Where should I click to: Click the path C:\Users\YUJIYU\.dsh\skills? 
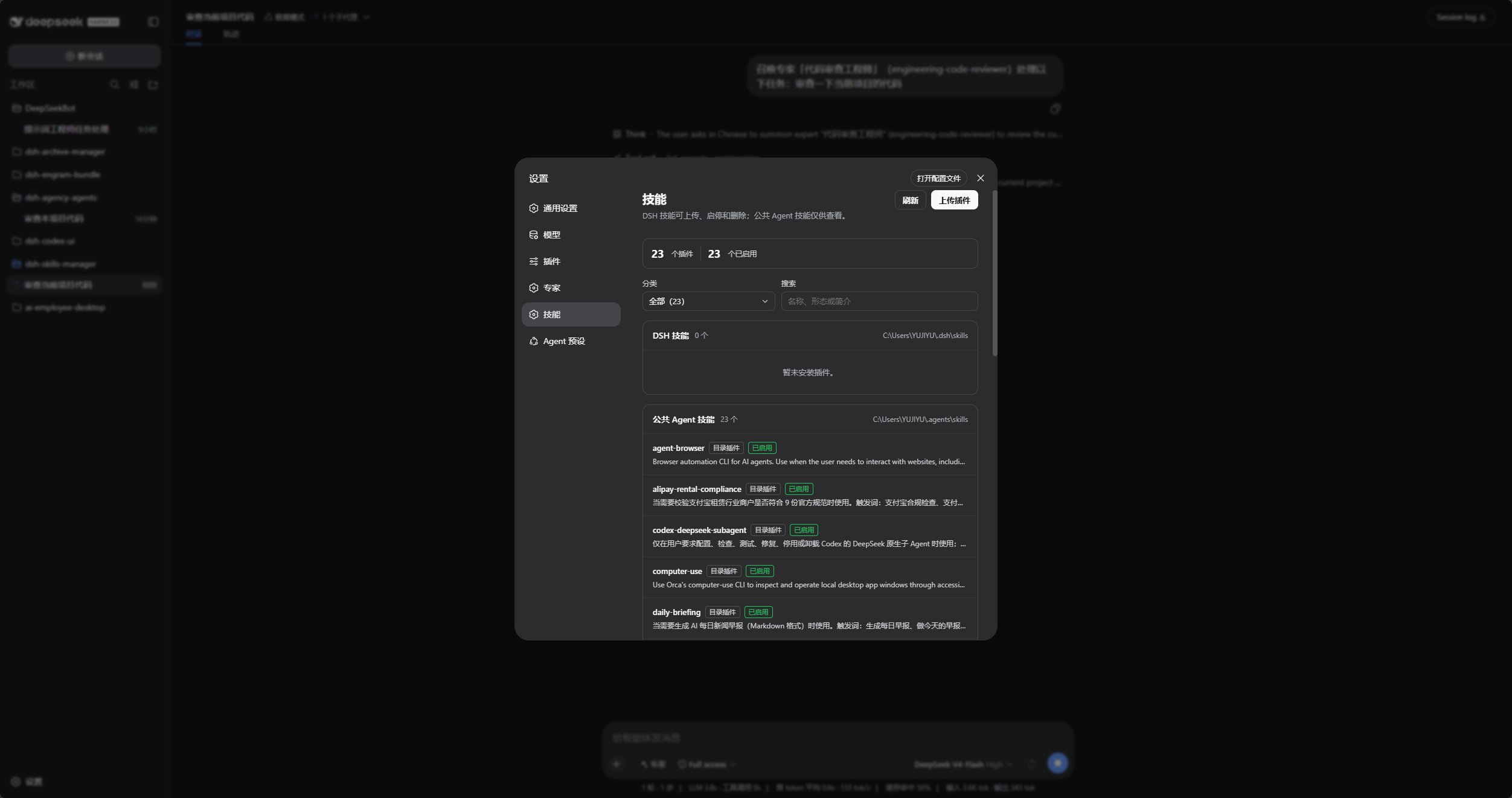point(925,336)
